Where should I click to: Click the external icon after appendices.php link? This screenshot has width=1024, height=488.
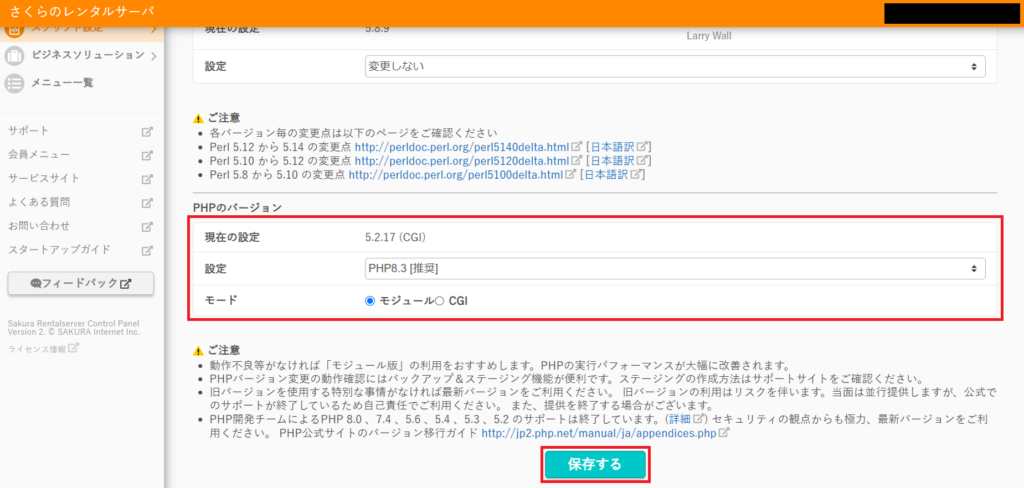(x=724, y=432)
